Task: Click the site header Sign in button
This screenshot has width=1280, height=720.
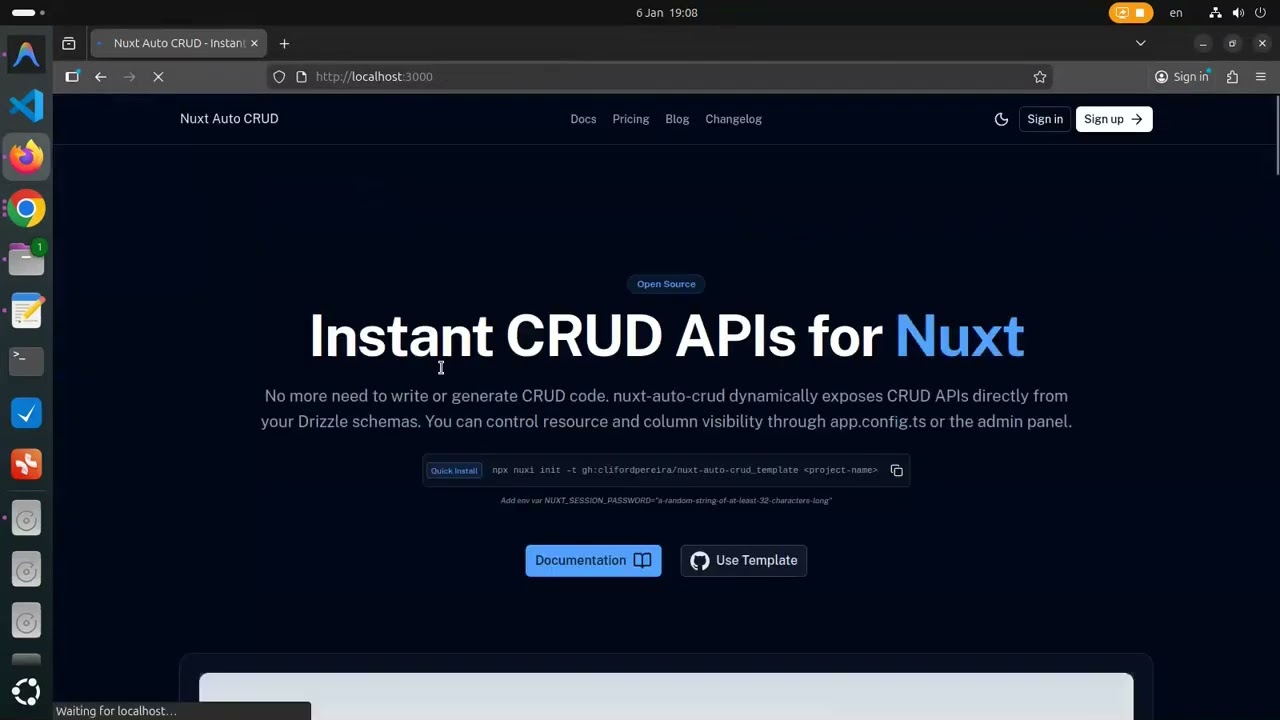Action: click(x=1045, y=119)
